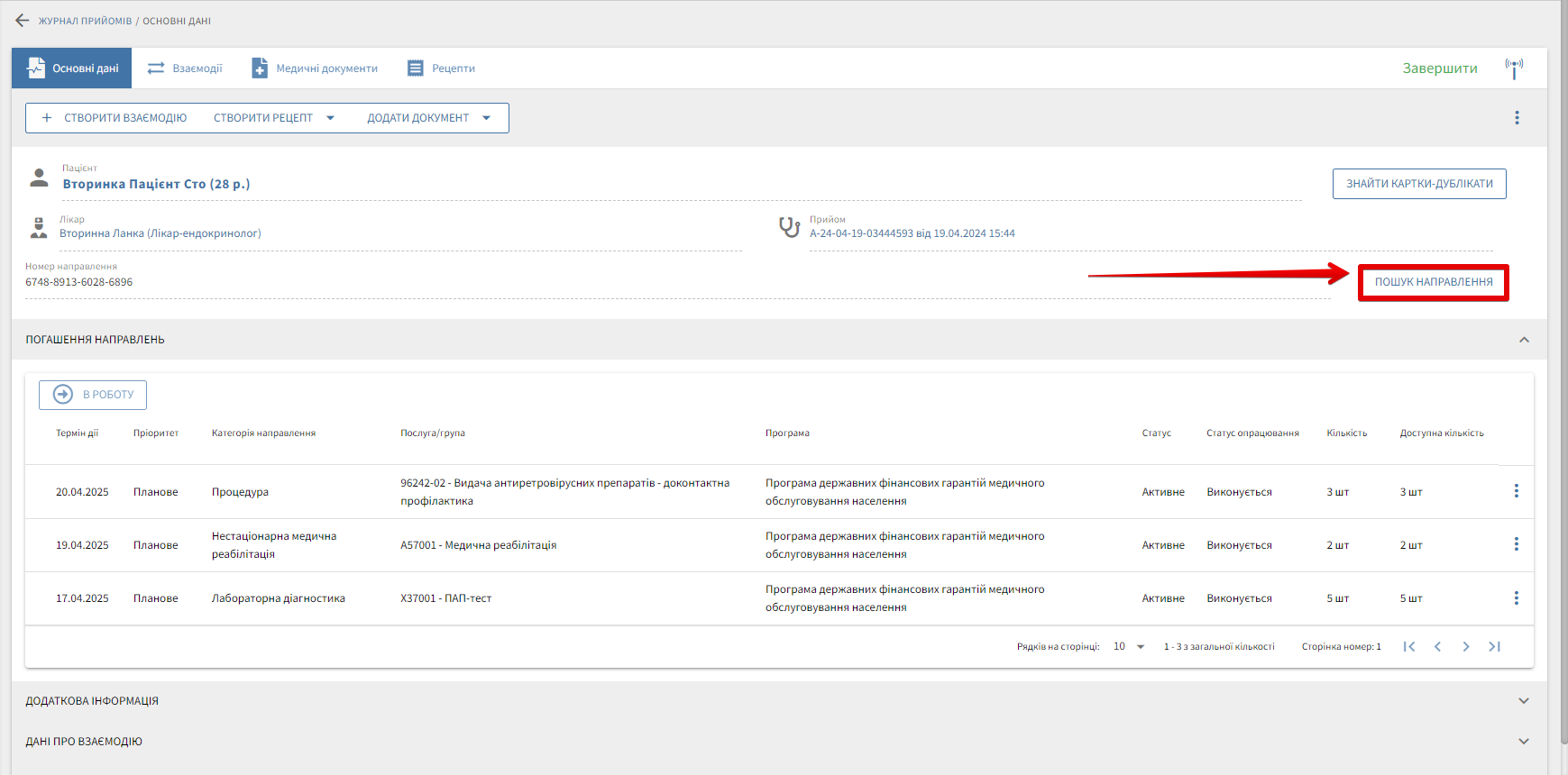Click the Пошук направлення button
The height and width of the screenshot is (775, 1568).
(x=1433, y=282)
